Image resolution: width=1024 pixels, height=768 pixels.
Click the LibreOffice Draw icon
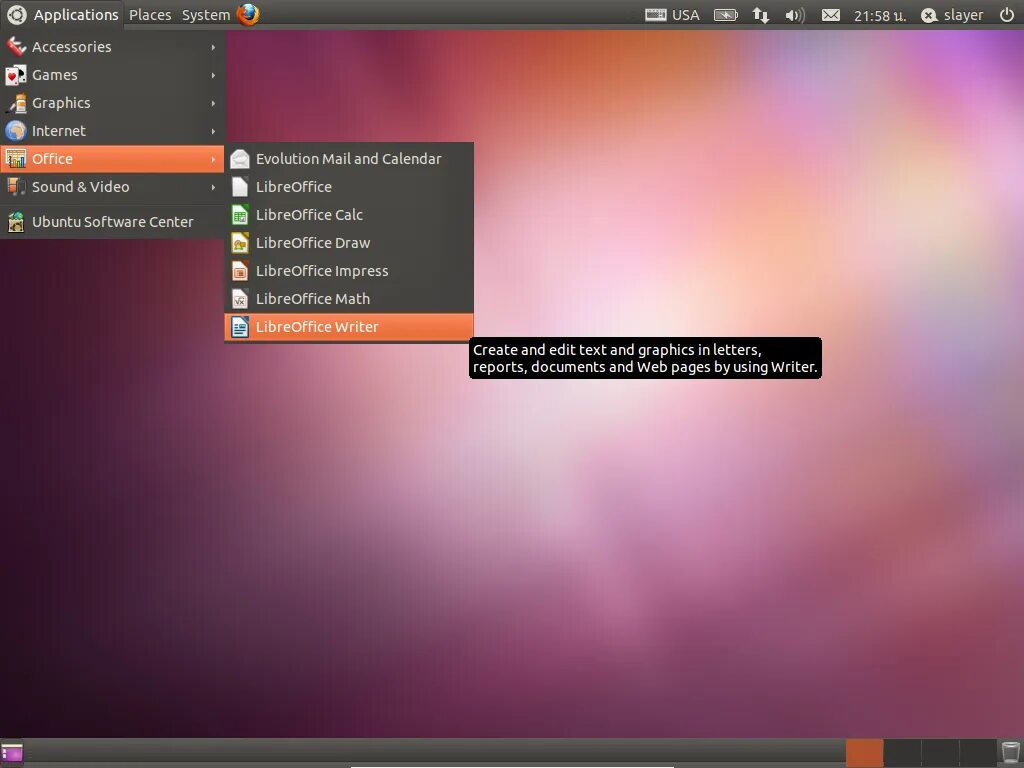(240, 243)
